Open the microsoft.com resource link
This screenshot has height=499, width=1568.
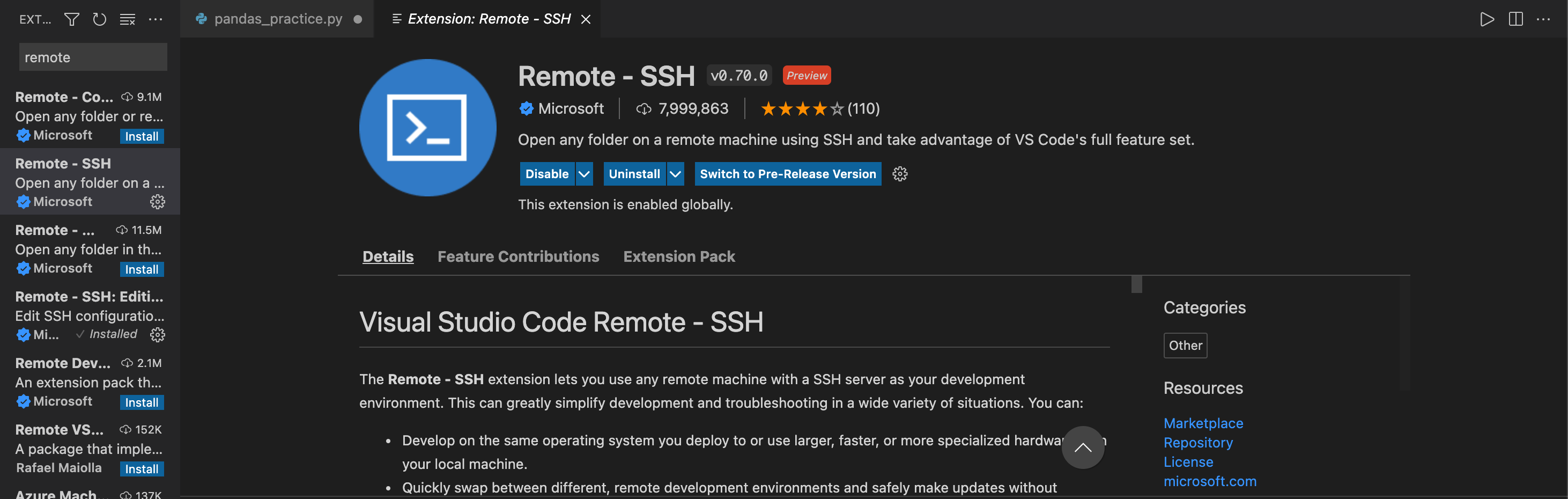(1209, 481)
